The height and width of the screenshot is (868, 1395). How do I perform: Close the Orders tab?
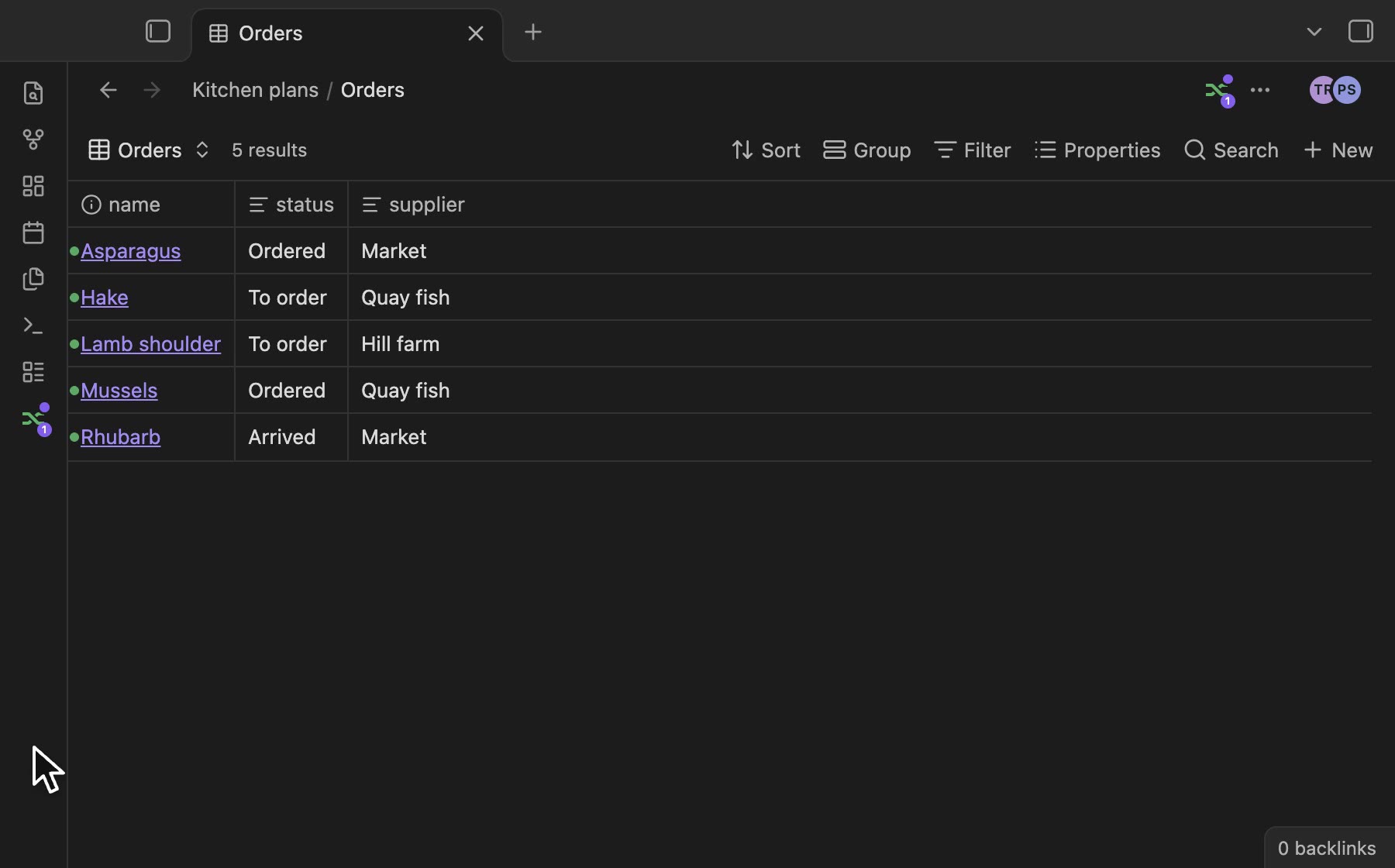476,33
